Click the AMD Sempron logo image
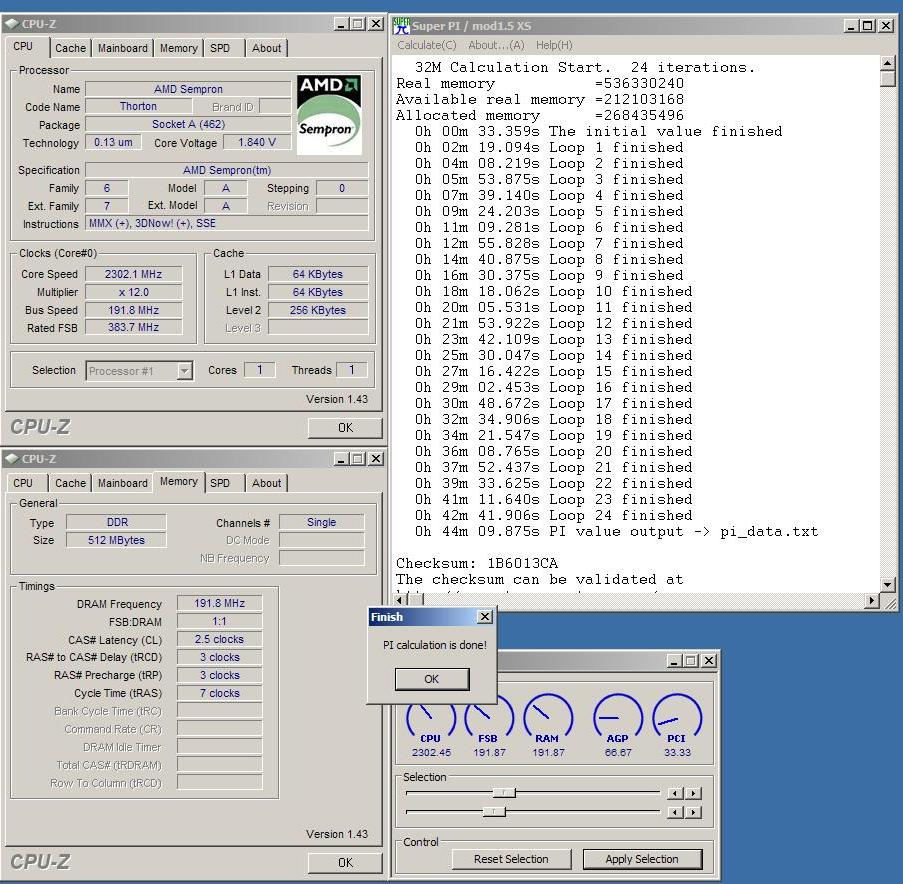 pyautogui.click(x=329, y=115)
